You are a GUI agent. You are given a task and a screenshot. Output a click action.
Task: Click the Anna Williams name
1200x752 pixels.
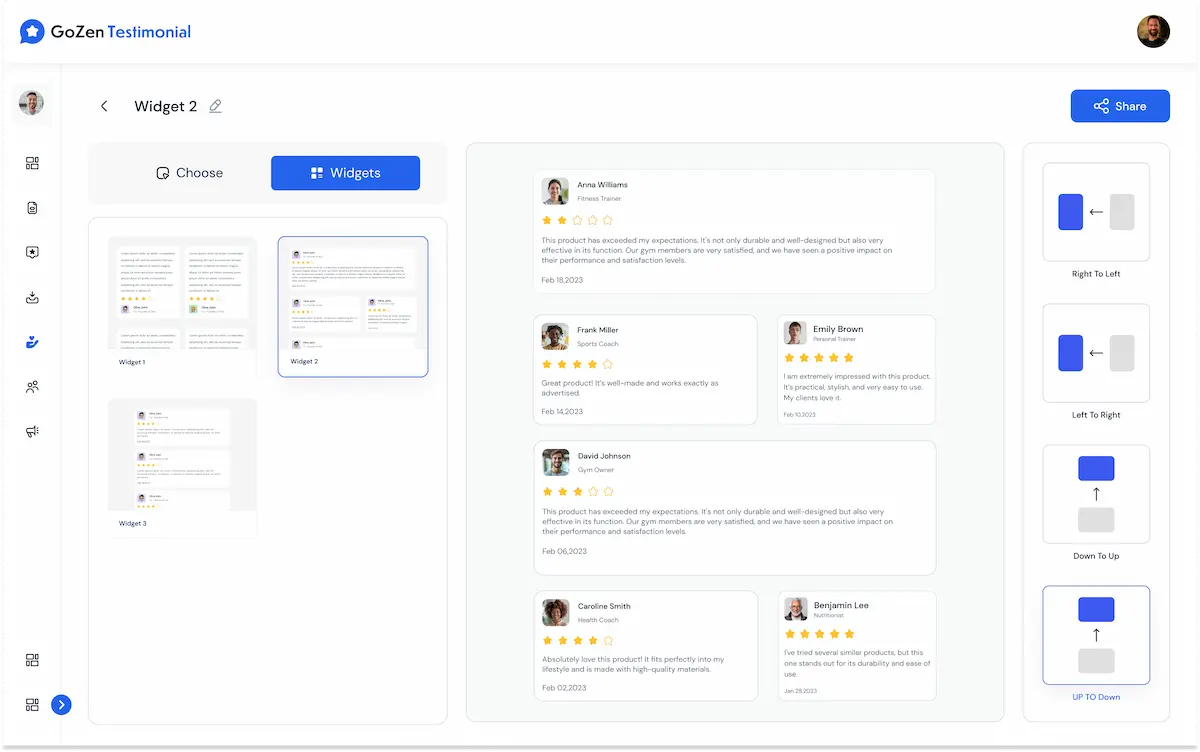coord(603,185)
